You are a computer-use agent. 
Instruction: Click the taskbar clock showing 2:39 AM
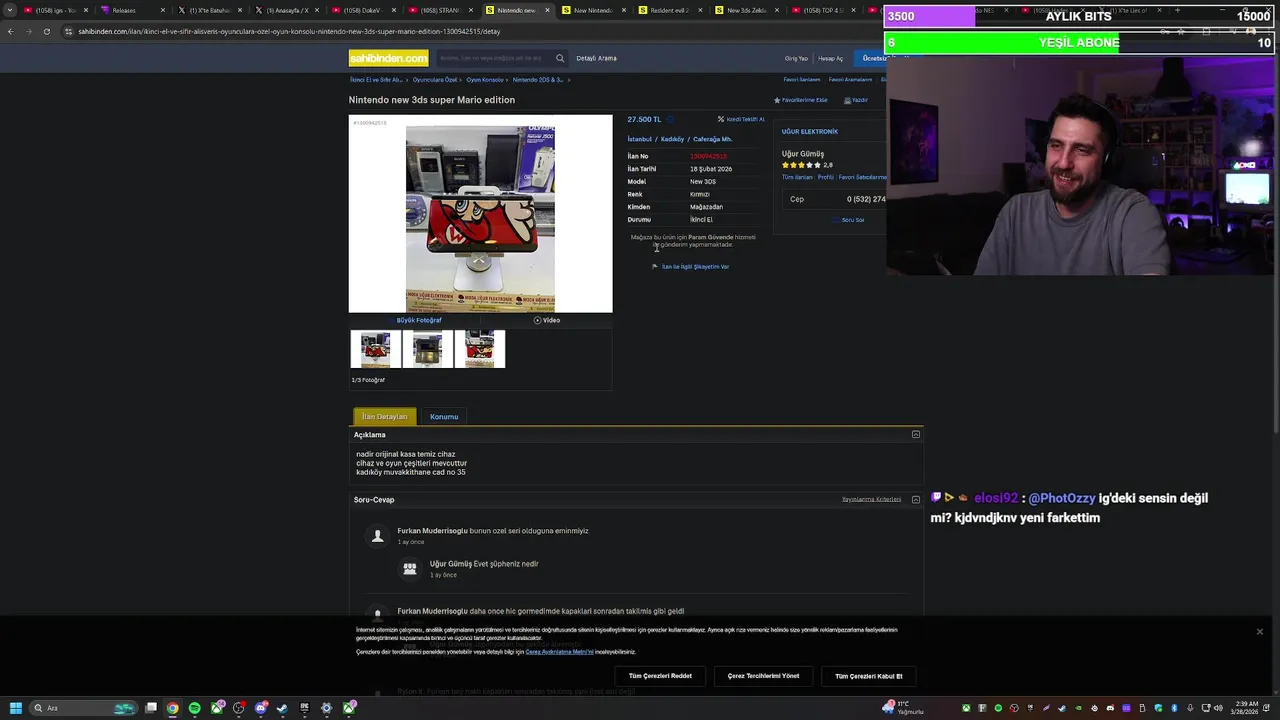pos(1245,708)
